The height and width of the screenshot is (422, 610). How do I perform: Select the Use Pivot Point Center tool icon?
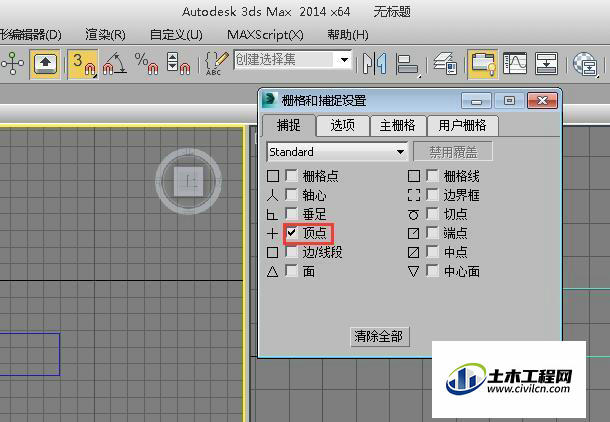12,64
